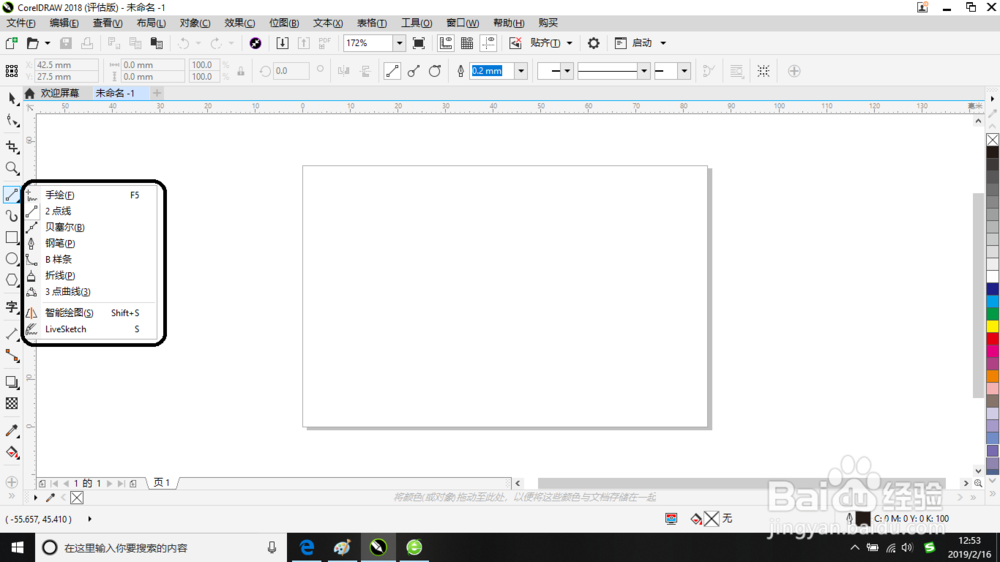
Task: Select the Zoom magnifier tool
Action: pyautogui.click(x=12, y=168)
